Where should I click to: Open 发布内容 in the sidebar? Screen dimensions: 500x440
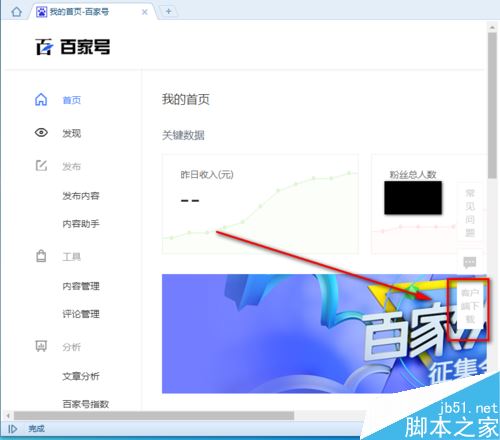(81, 196)
